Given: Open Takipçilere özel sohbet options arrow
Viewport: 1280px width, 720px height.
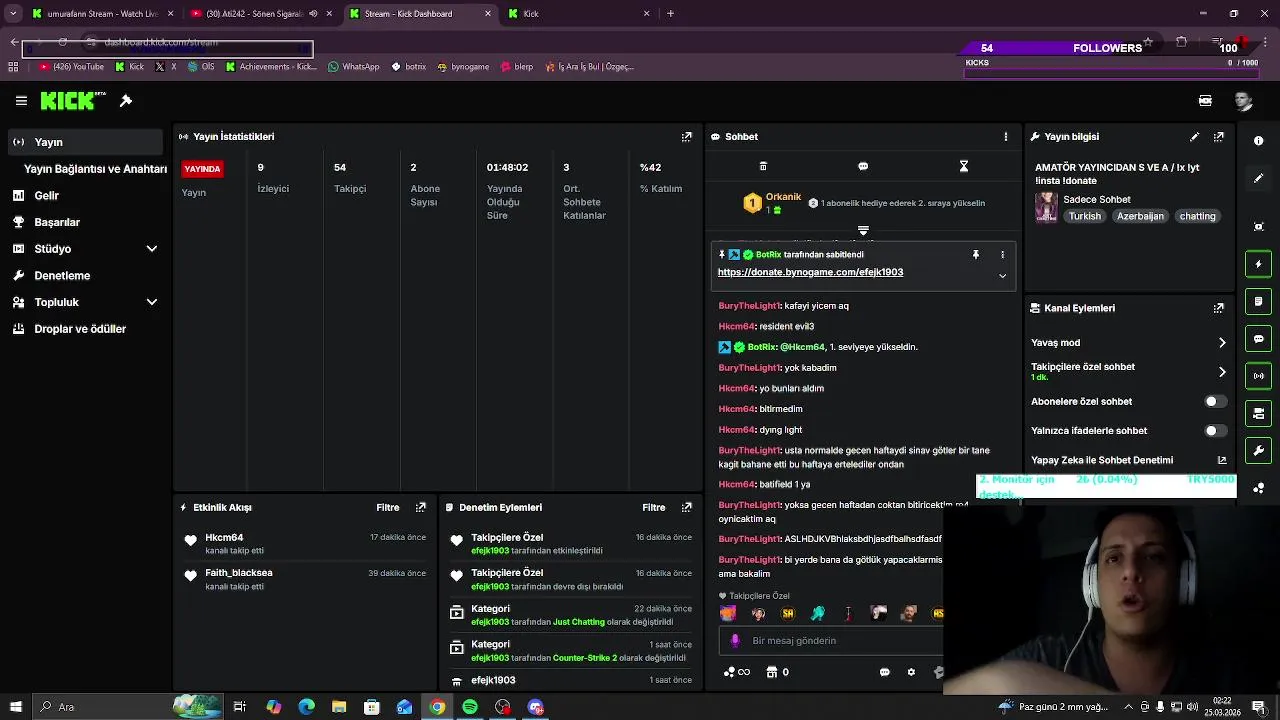Looking at the screenshot, I should point(1222,372).
